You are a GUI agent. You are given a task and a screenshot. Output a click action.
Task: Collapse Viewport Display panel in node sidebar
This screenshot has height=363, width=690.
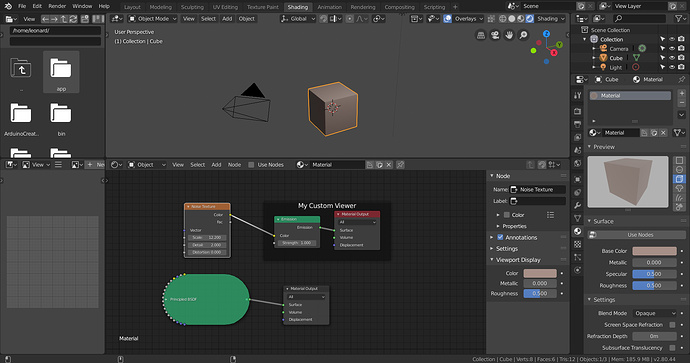[x=492, y=260]
